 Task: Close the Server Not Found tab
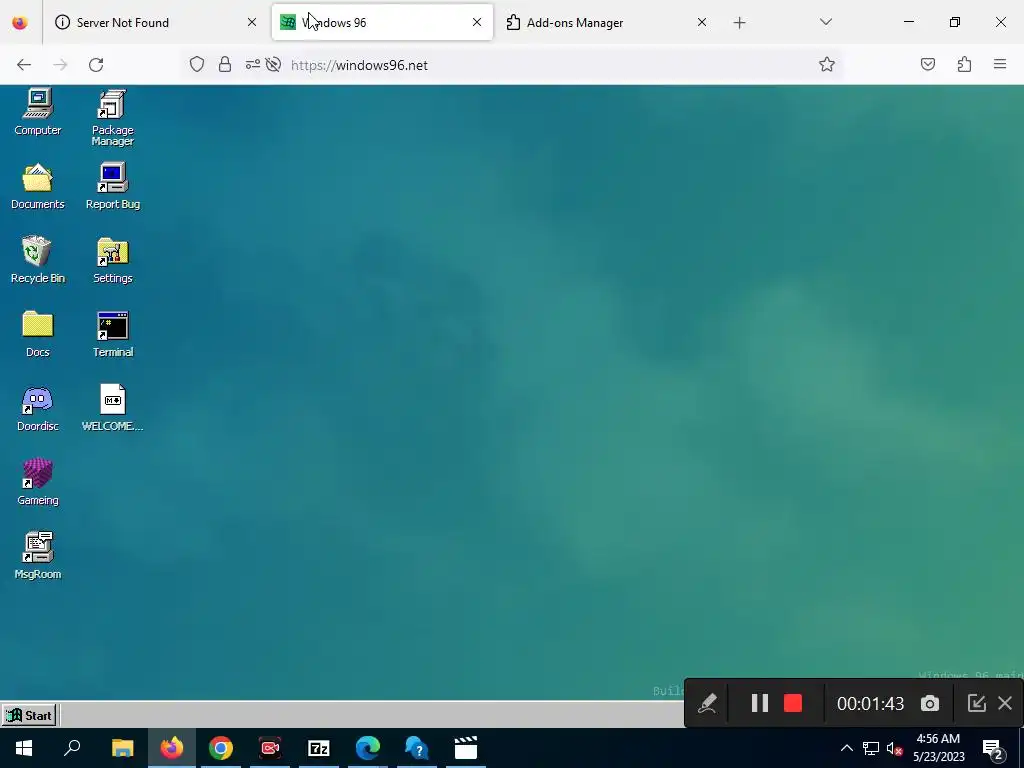(252, 22)
